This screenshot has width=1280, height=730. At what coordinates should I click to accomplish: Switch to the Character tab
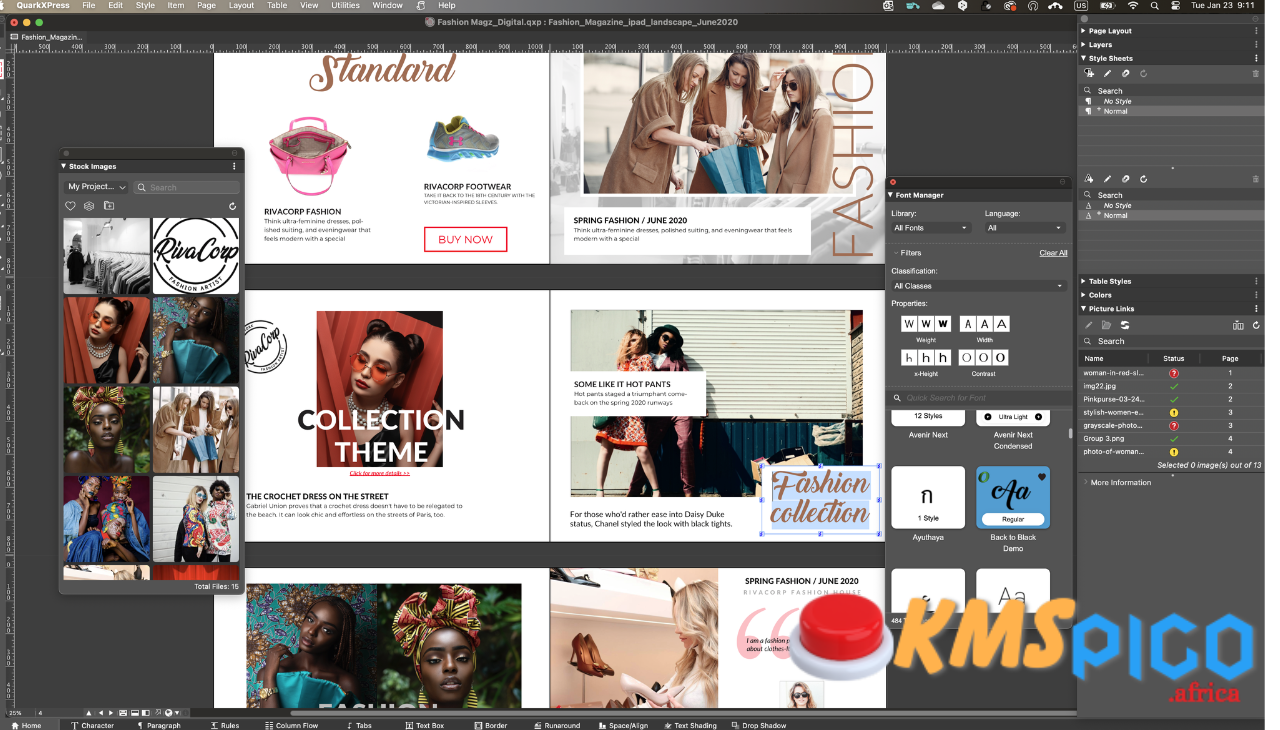[92, 725]
